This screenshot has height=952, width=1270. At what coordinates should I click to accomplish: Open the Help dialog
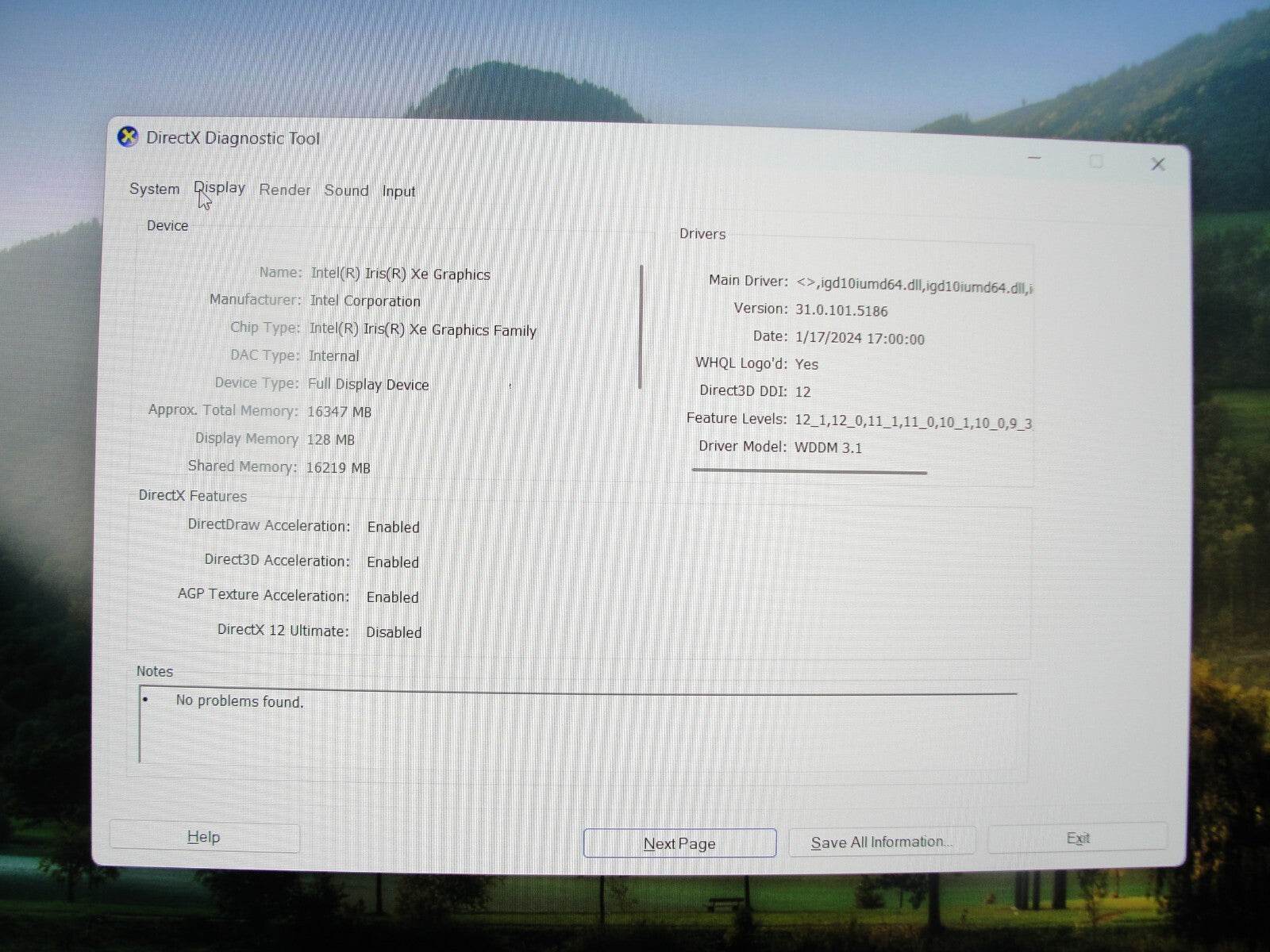point(204,837)
